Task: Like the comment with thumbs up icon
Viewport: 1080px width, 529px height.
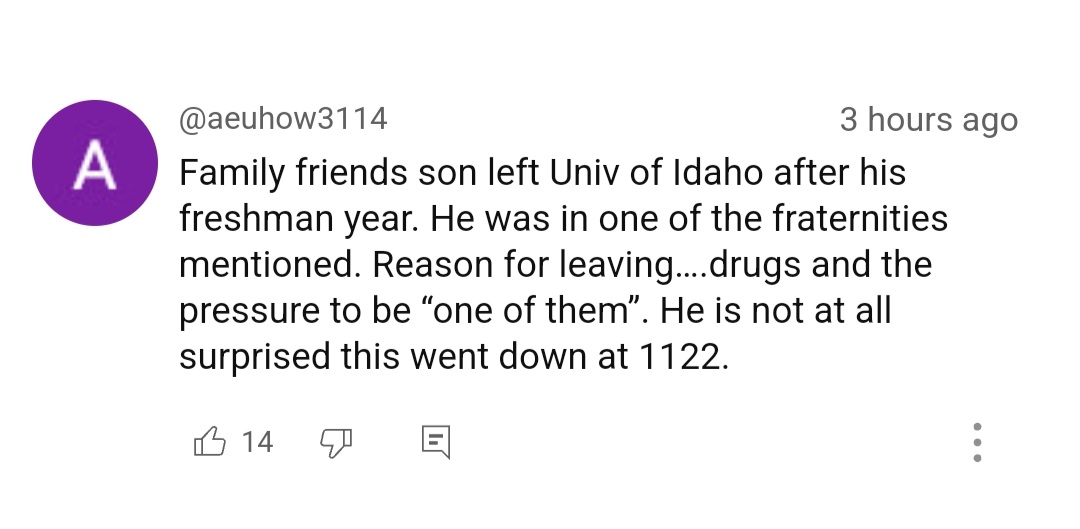Action: tap(209, 441)
